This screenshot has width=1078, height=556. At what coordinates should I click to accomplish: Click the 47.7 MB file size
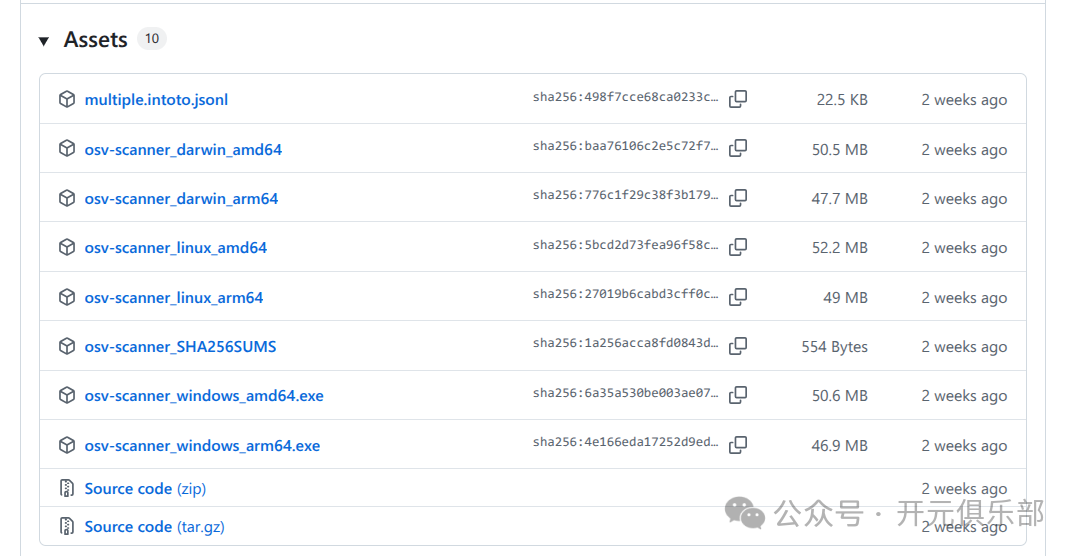point(839,199)
